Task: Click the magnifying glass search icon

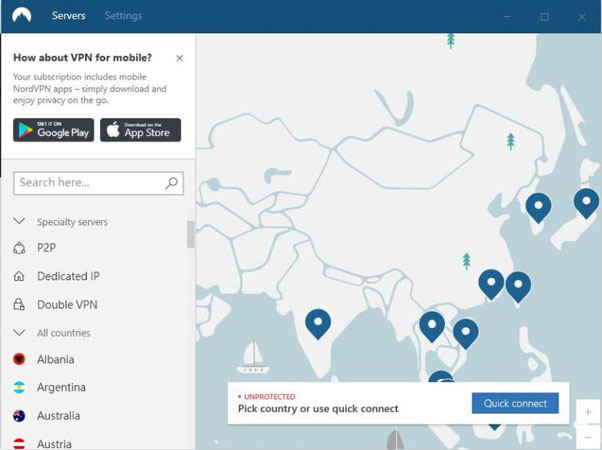Action: coord(172,183)
